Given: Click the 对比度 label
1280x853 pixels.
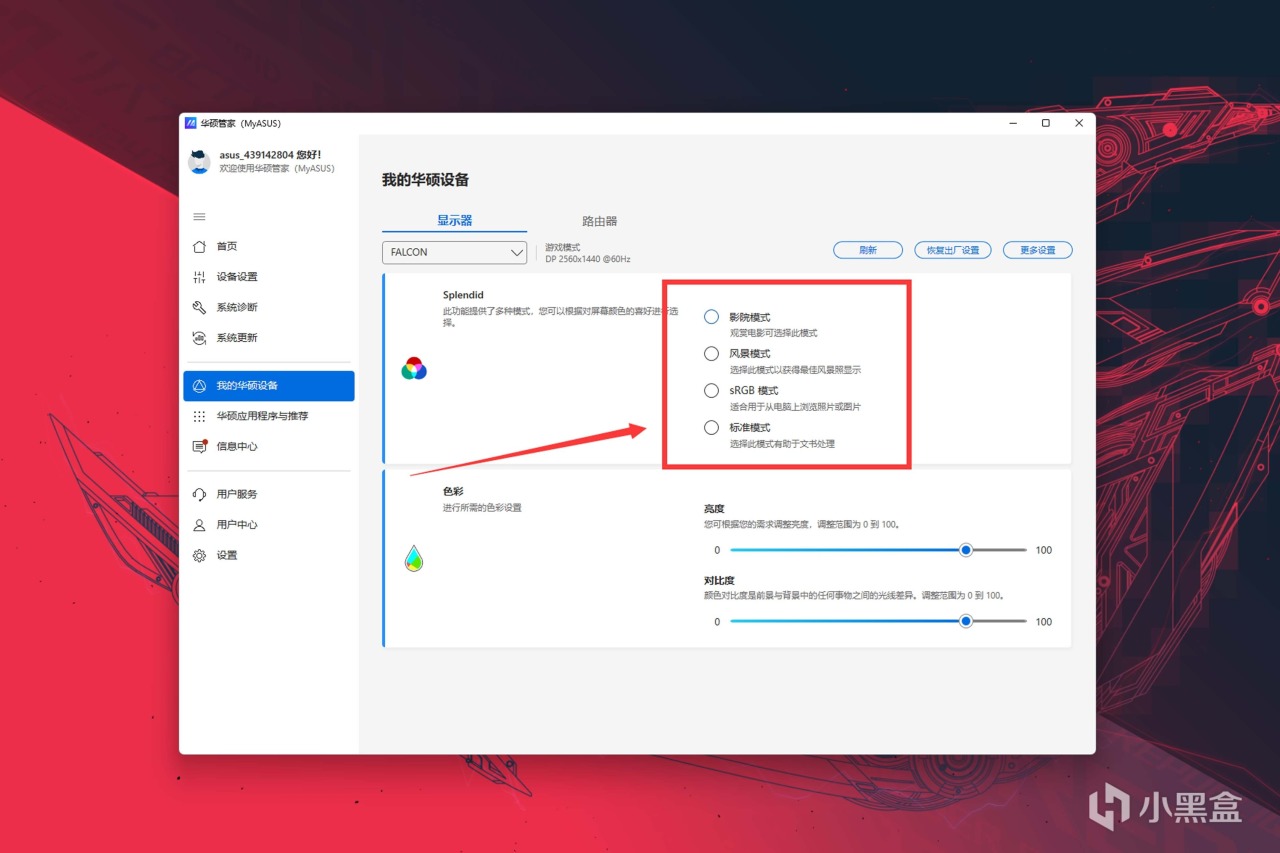Looking at the screenshot, I should (x=719, y=580).
